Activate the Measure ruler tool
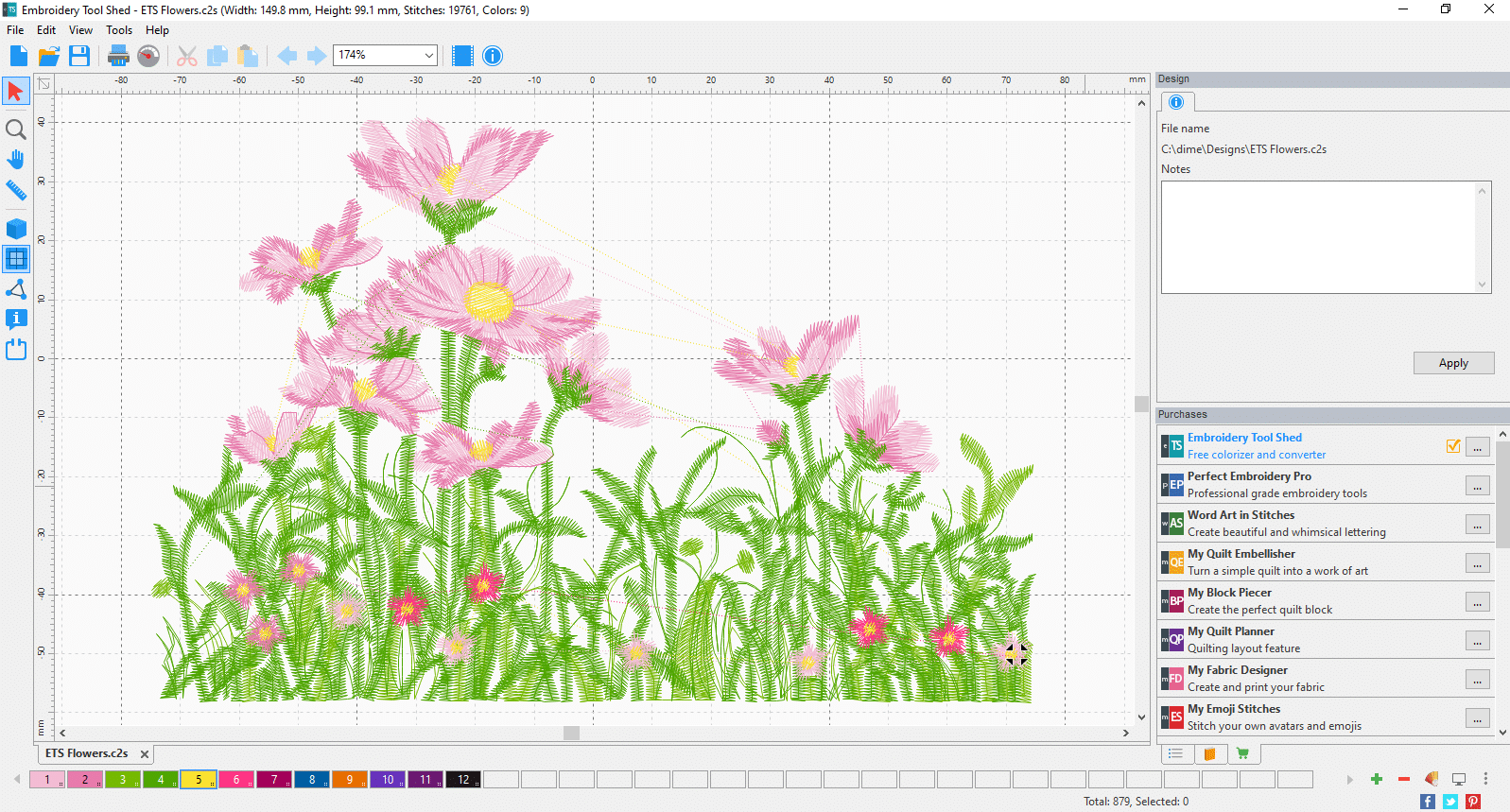The image size is (1510, 812). pyautogui.click(x=16, y=190)
